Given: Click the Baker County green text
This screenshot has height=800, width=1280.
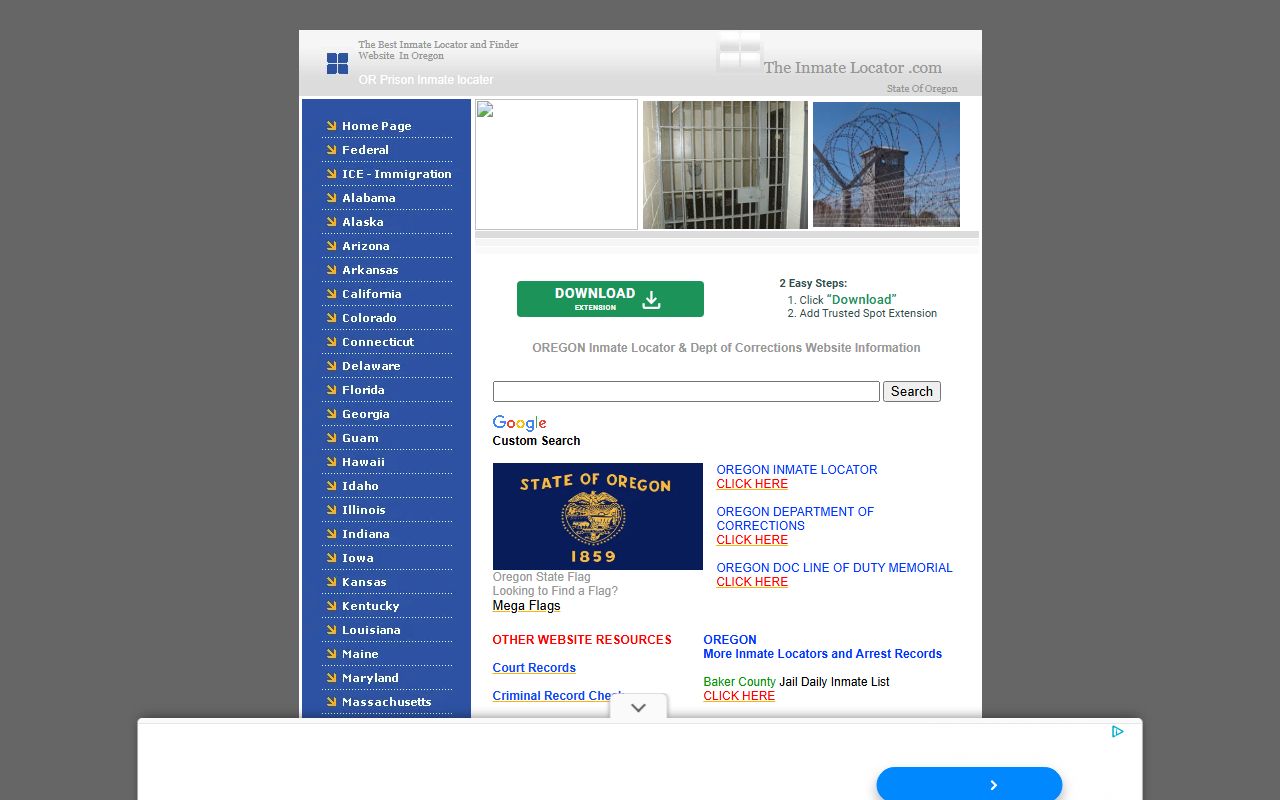Looking at the screenshot, I should (x=739, y=682).
